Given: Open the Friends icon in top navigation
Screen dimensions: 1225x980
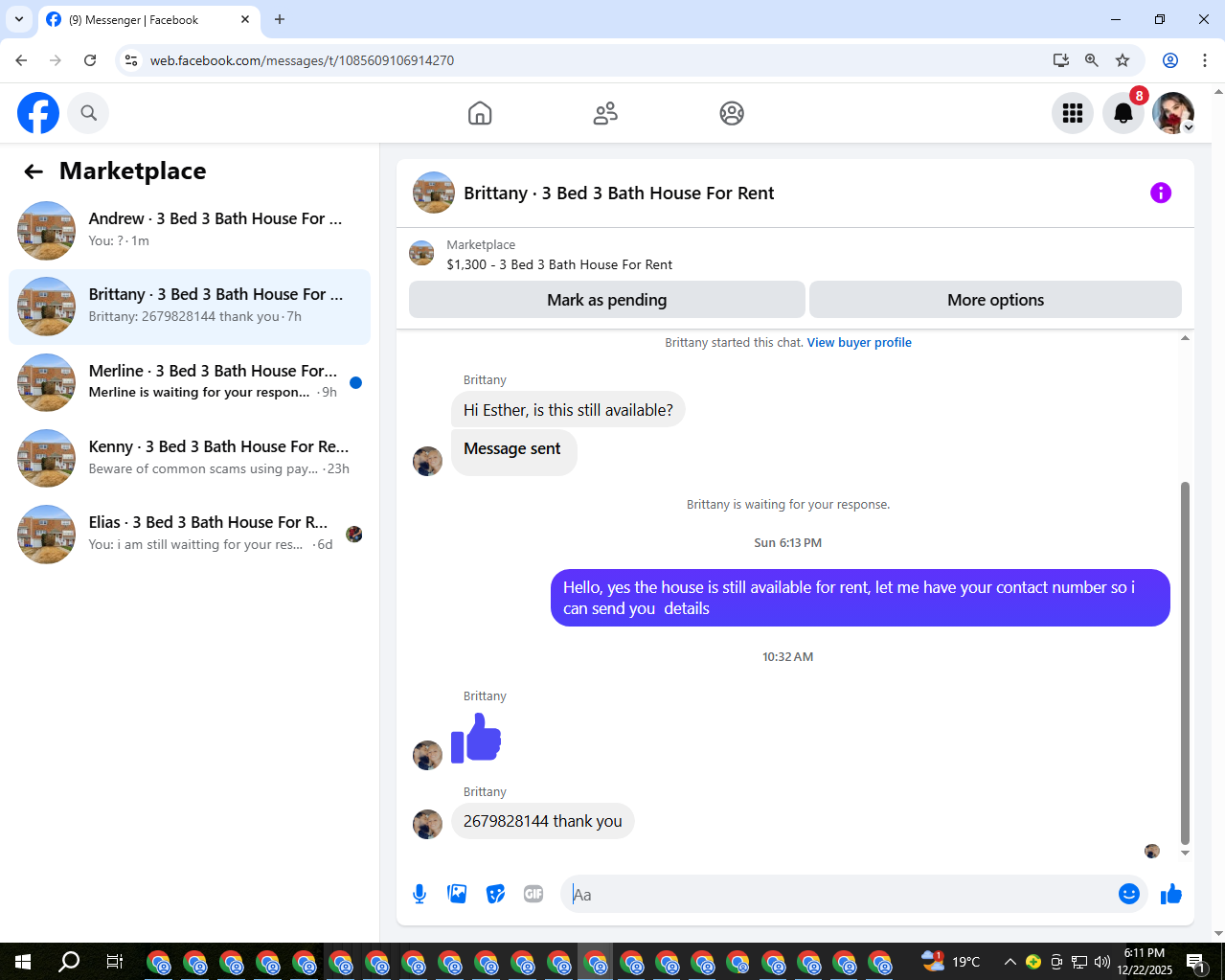Looking at the screenshot, I should (605, 113).
